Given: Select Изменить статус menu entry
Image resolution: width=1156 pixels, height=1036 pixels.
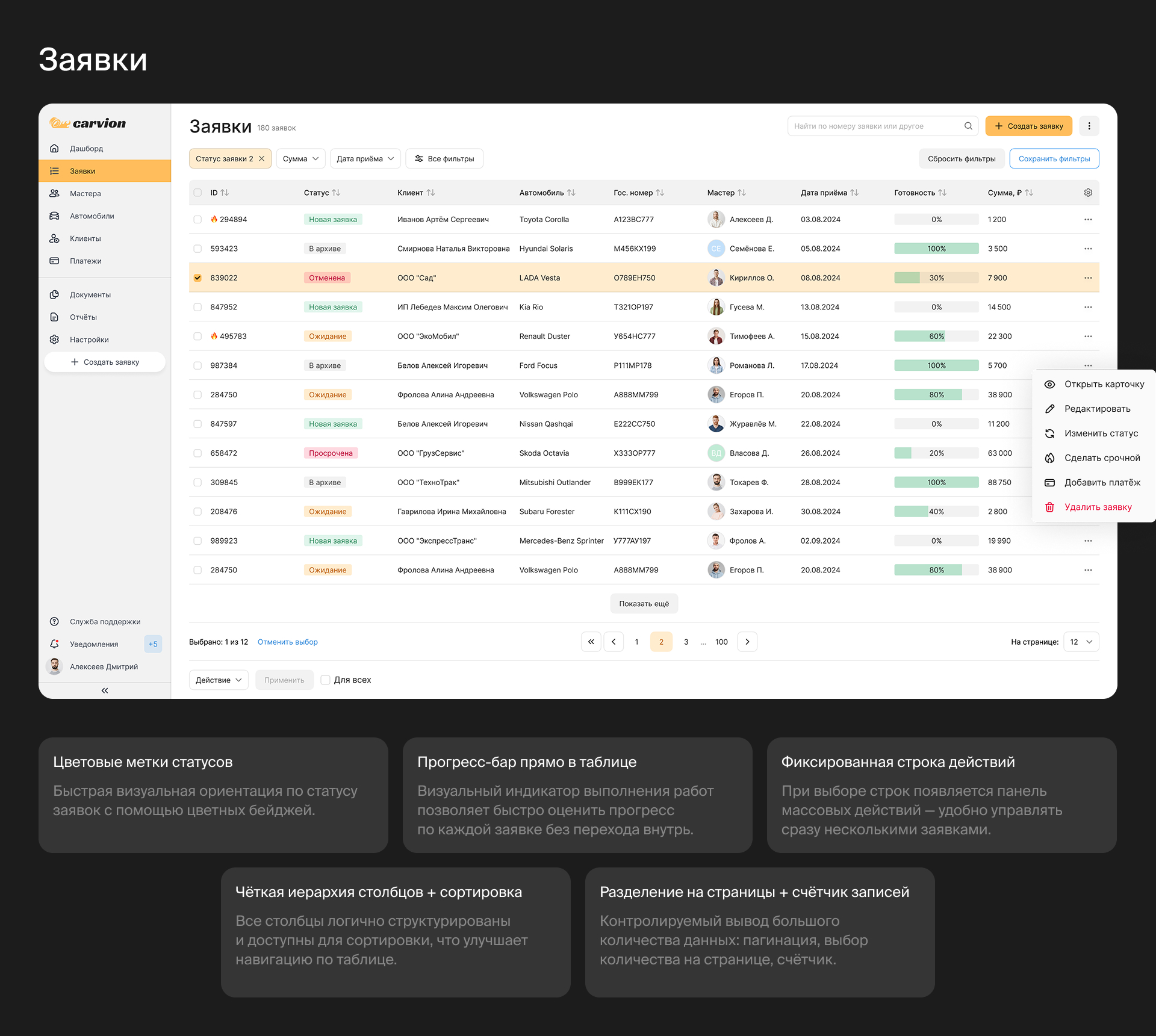Looking at the screenshot, I should pos(1101,433).
